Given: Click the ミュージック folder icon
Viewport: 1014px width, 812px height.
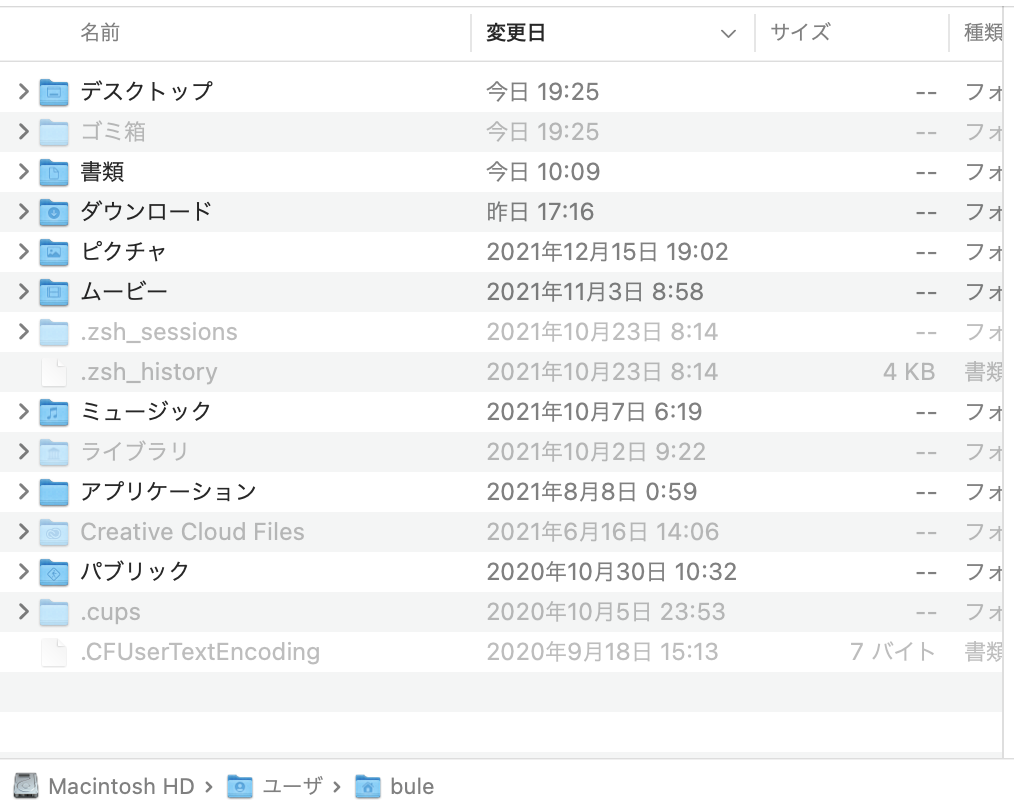Looking at the screenshot, I should [54, 412].
